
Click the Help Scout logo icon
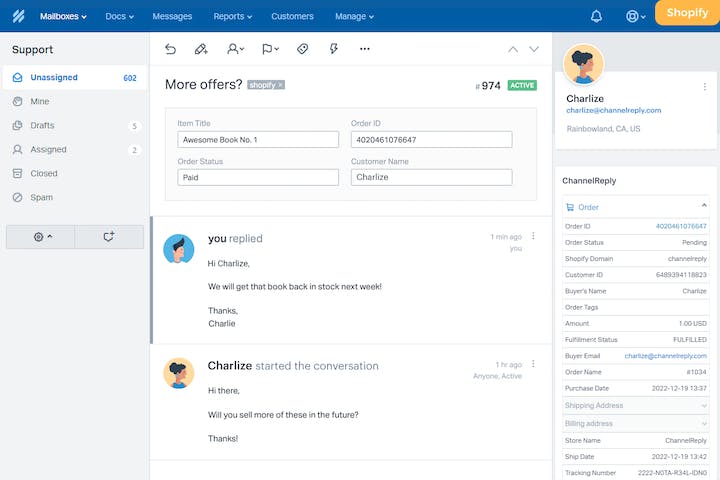point(18,16)
